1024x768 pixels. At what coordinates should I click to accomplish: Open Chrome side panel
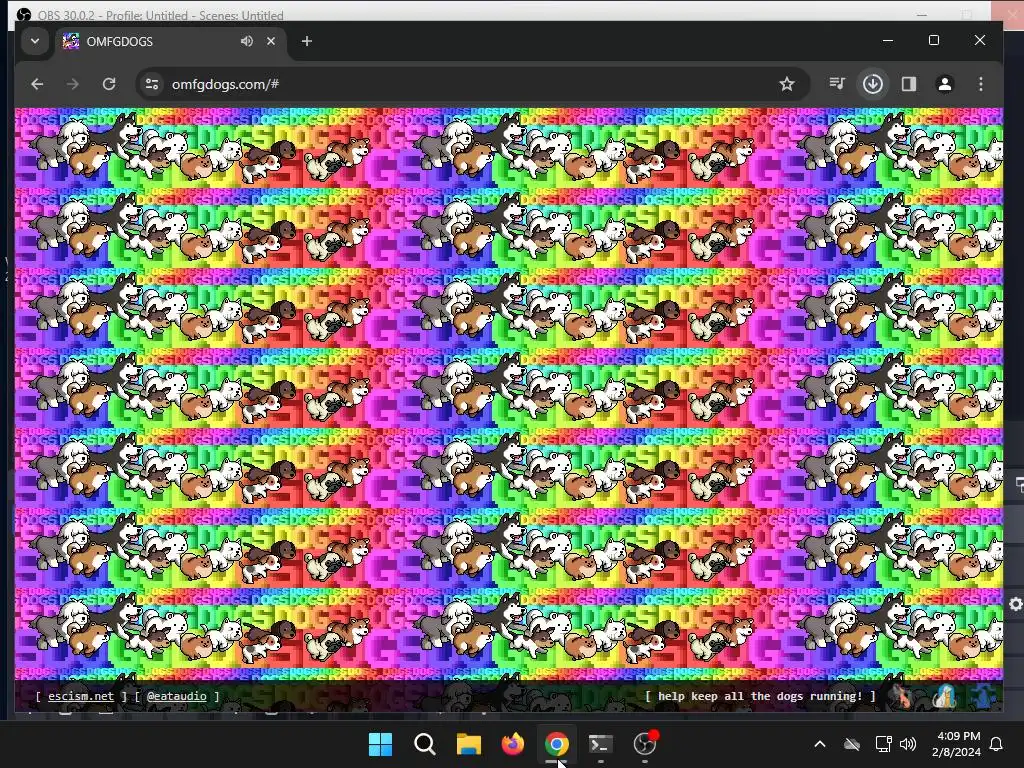(909, 84)
